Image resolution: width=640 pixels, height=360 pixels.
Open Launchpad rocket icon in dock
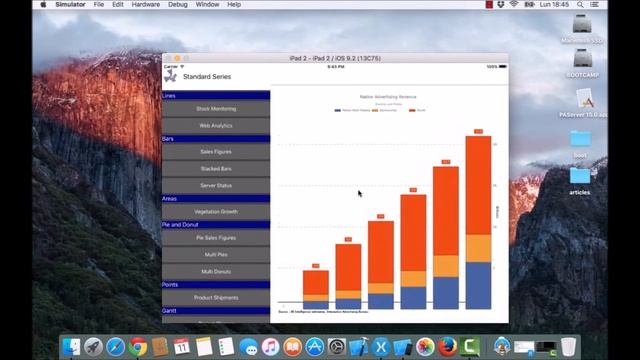93,347
